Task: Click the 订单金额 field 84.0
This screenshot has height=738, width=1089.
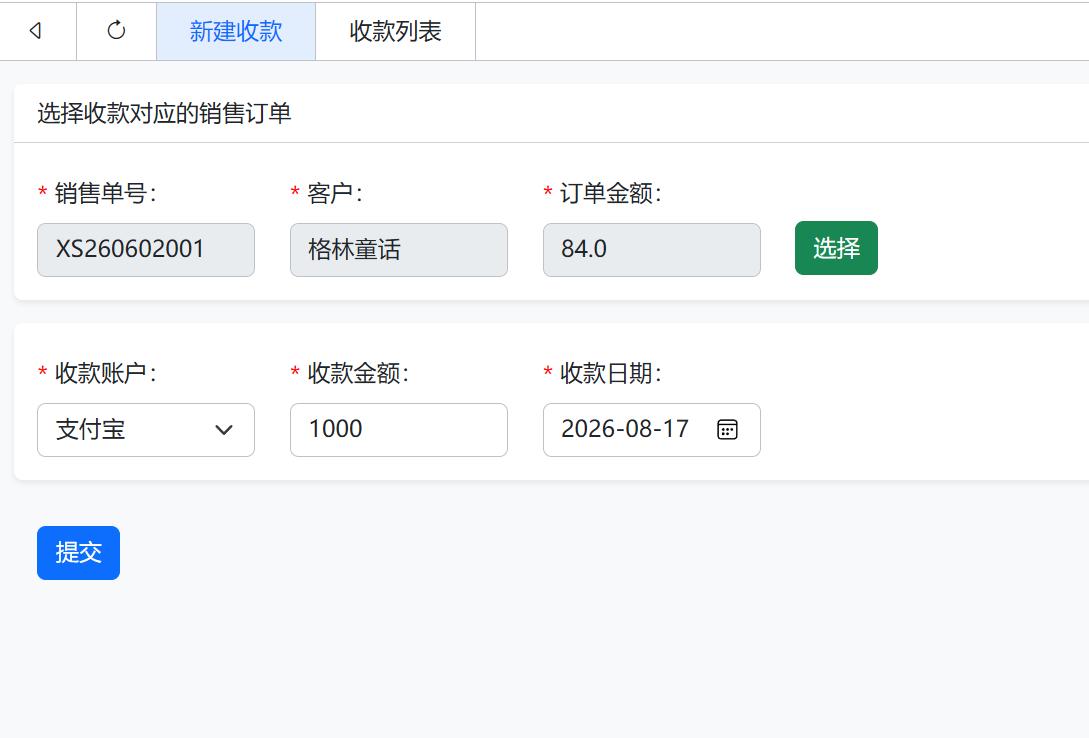Action: point(651,250)
